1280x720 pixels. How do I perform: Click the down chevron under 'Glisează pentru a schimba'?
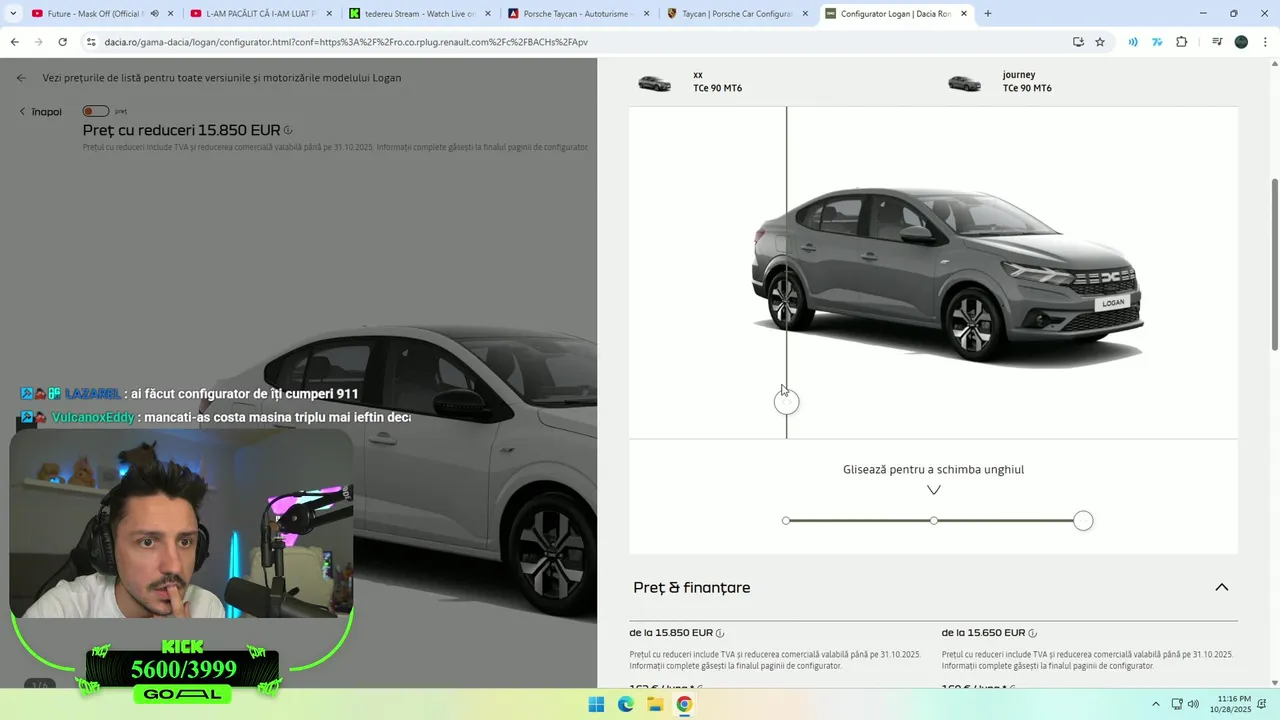coord(934,490)
